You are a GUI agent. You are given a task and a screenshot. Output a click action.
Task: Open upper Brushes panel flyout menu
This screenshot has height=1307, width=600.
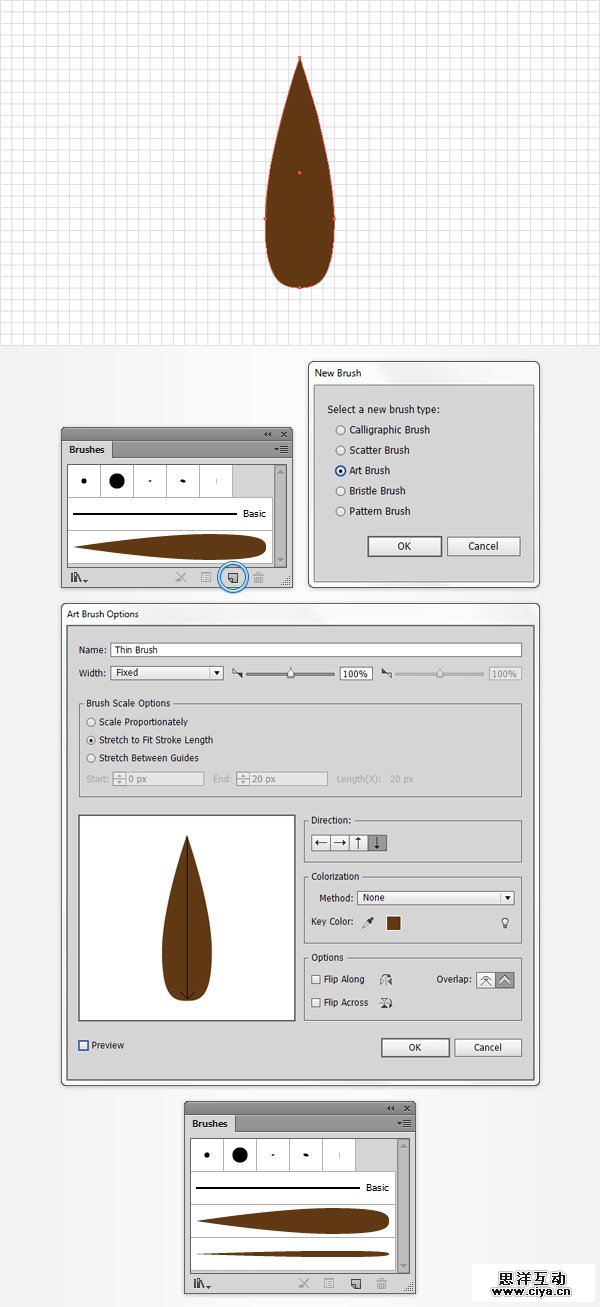click(x=282, y=450)
